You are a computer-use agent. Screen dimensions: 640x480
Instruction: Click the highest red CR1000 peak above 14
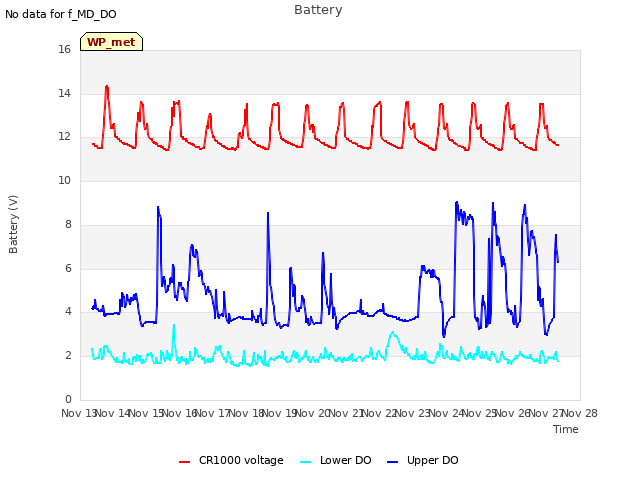click(x=107, y=87)
